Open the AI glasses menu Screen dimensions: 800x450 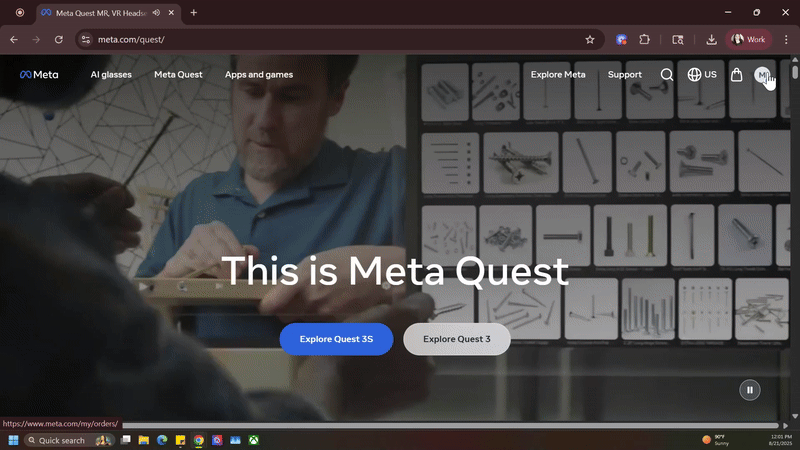click(111, 75)
